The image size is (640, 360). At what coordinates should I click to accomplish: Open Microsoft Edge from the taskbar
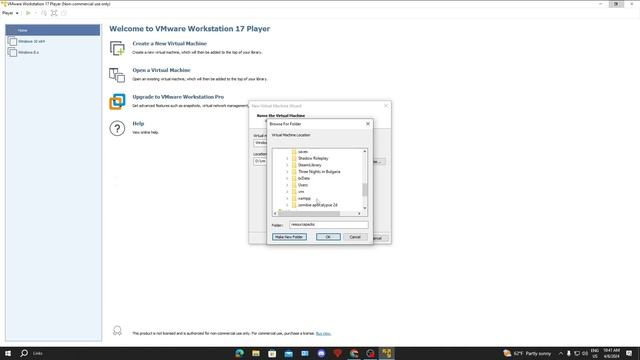[x=240, y=353]
